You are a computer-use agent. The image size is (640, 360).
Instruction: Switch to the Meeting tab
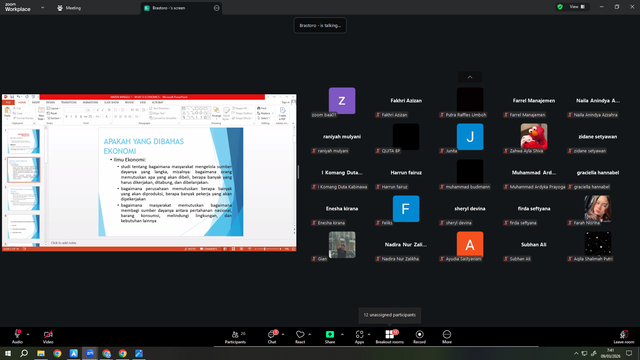point(69,8)
